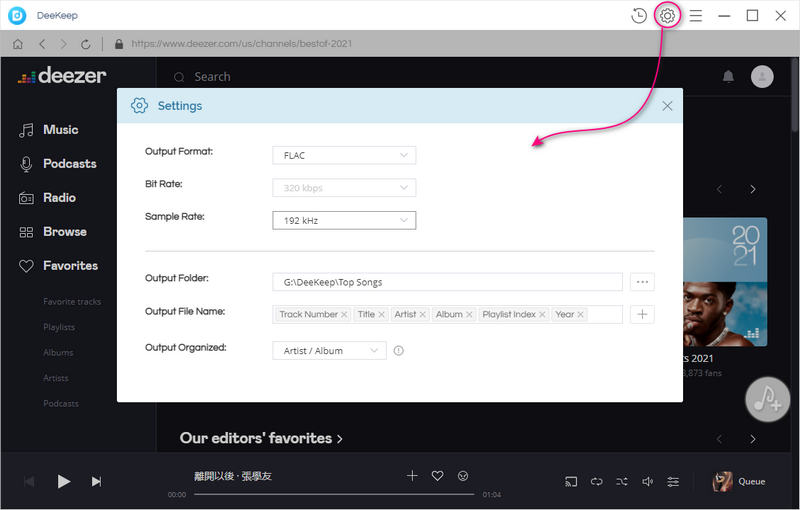This screenshot has height=510, width=800.
Task: Open the playback Queue
Action: tap(739, 481)
